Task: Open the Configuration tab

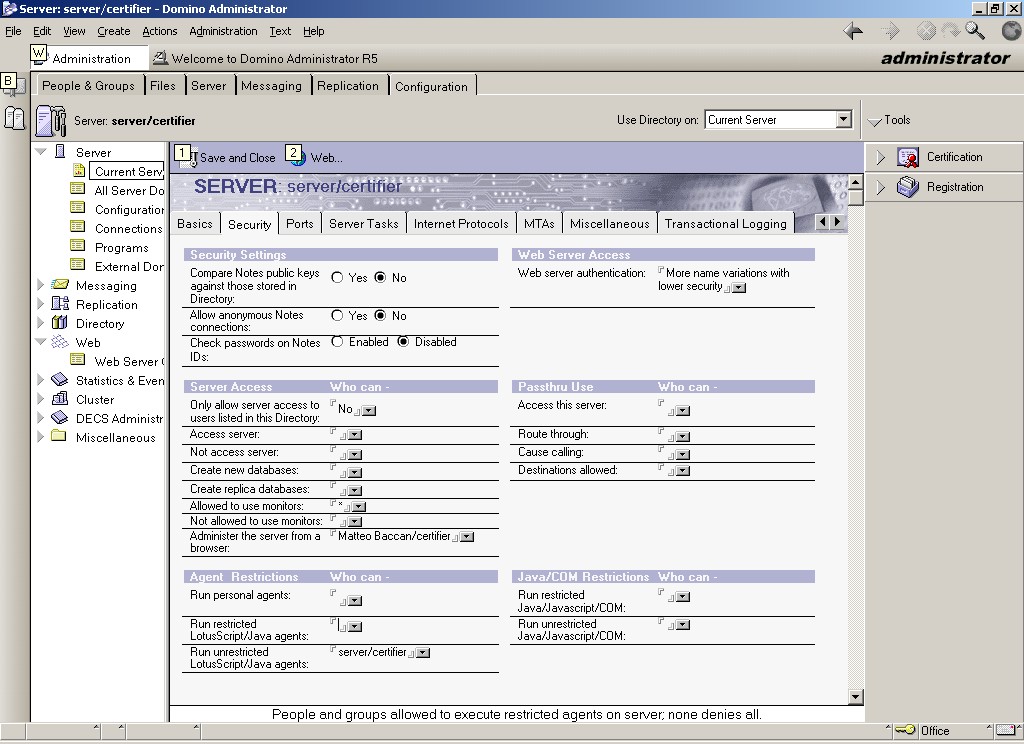Action: click(x=431, y=86)
